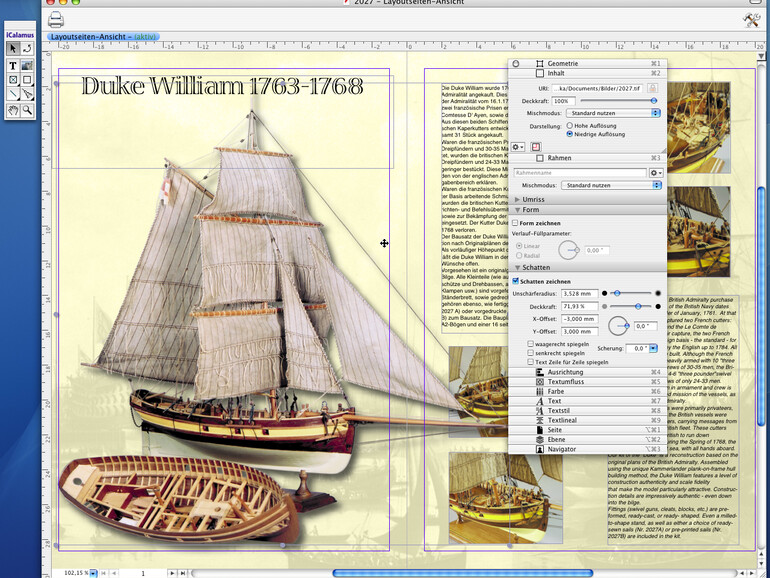The image size is (770, 578).
Task: Switch to the Geometrie inspector section
Action: [x=562, y=63]
